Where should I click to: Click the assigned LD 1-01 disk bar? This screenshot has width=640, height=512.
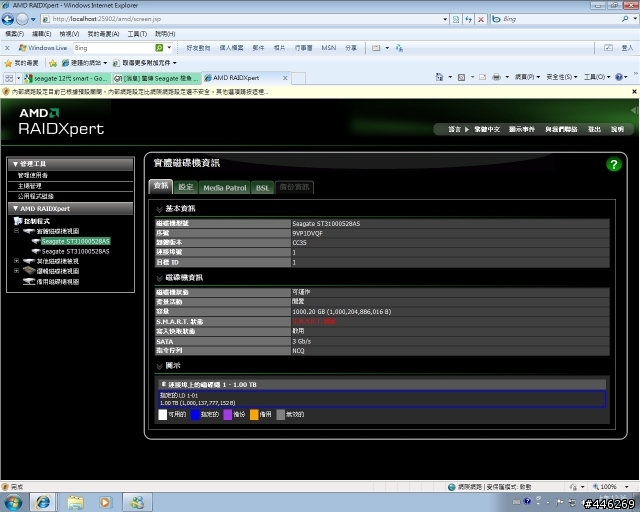click(382, 399)
